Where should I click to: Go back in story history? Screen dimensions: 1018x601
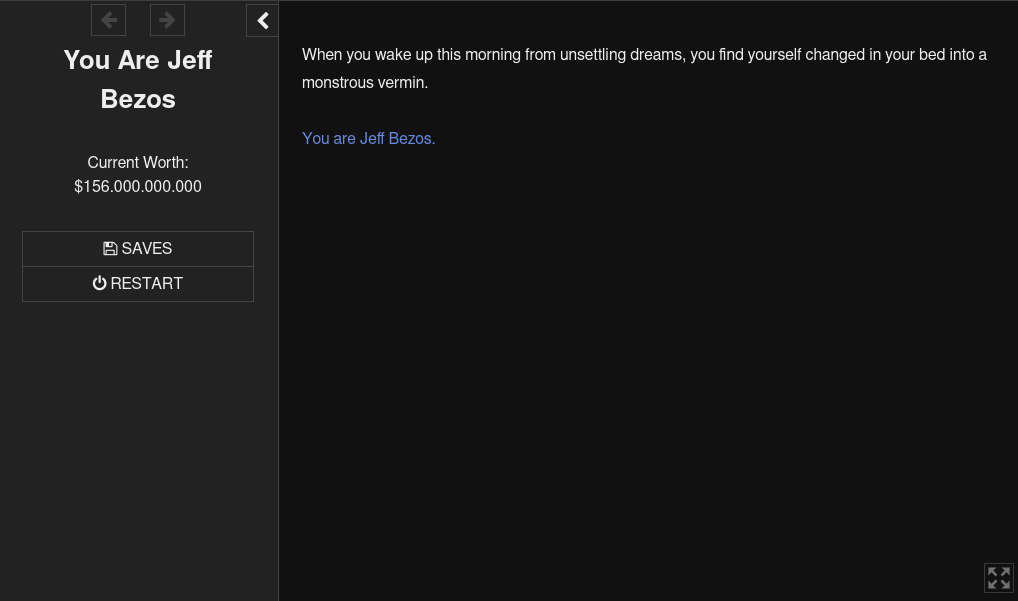pos(108,20)
